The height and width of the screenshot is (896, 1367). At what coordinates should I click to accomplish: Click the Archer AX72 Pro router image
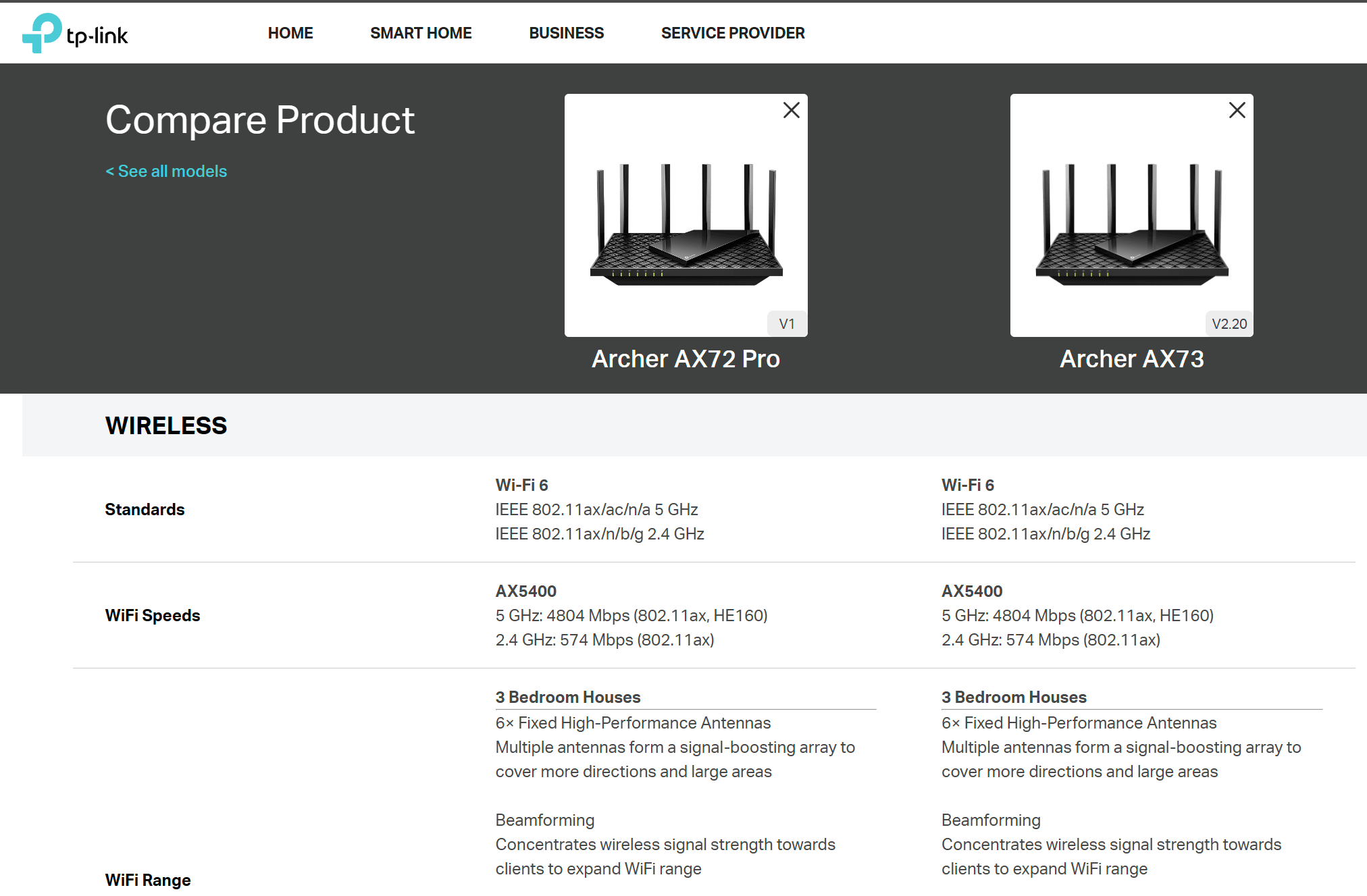(686, 225)
